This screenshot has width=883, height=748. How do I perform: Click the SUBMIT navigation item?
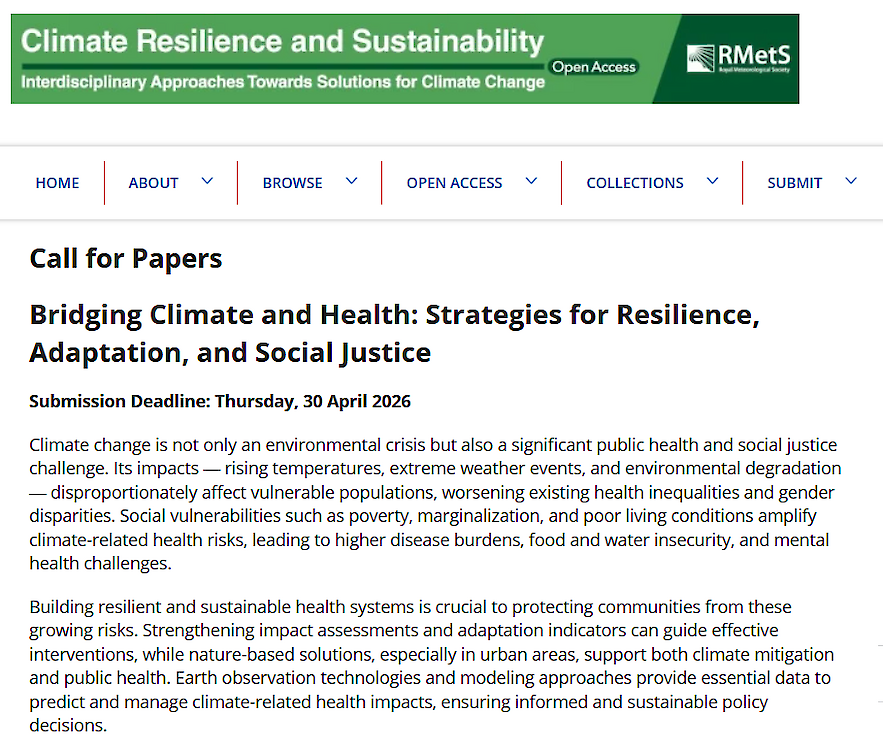794,183
